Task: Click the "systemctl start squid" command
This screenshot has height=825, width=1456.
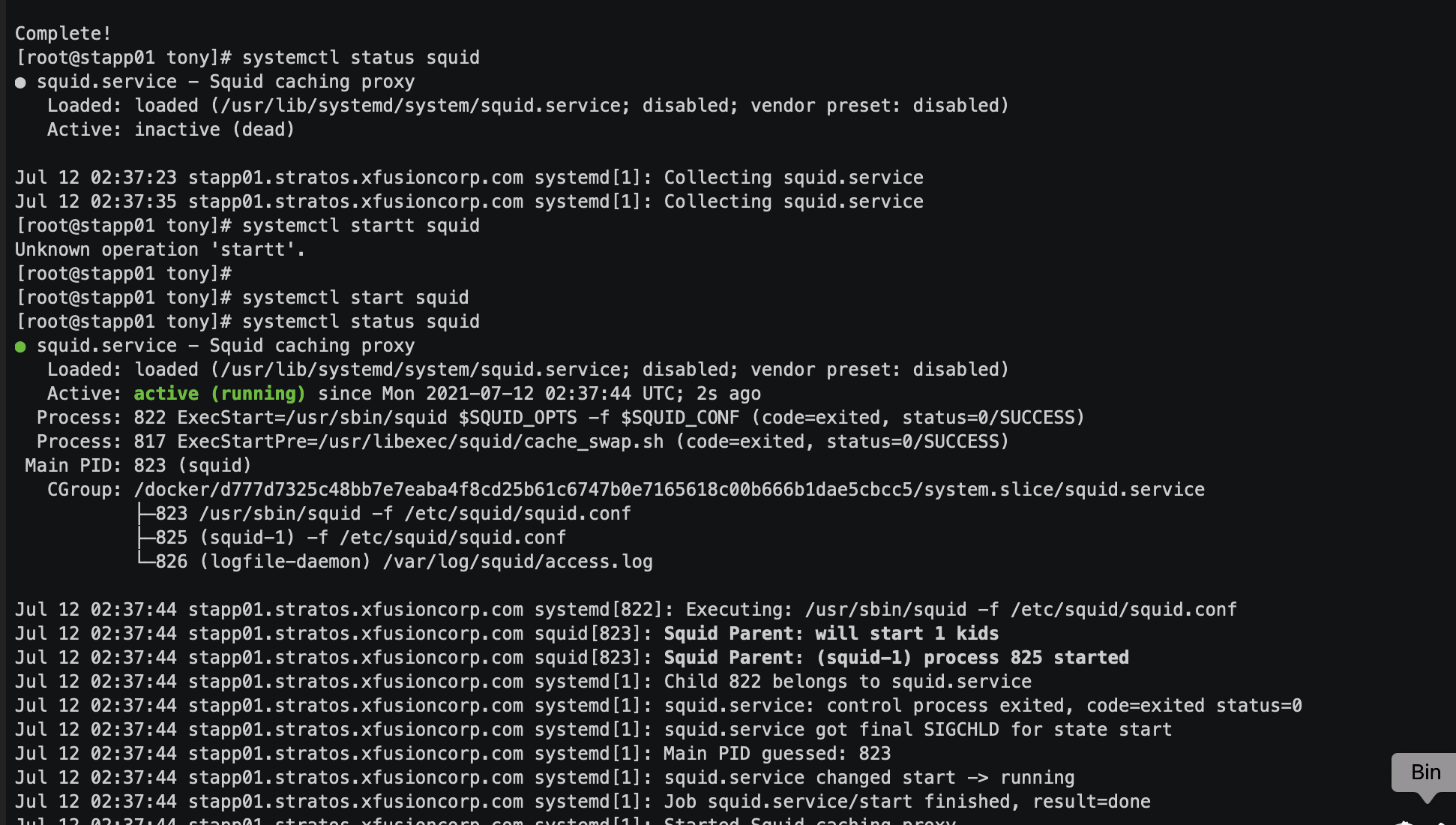Action: pos(355,298)
